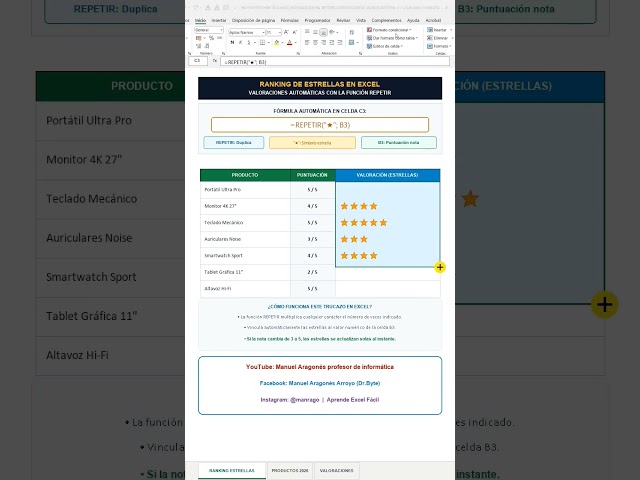Select the RANKING ESTRELLAS sheet tab

tap(232, 471)
